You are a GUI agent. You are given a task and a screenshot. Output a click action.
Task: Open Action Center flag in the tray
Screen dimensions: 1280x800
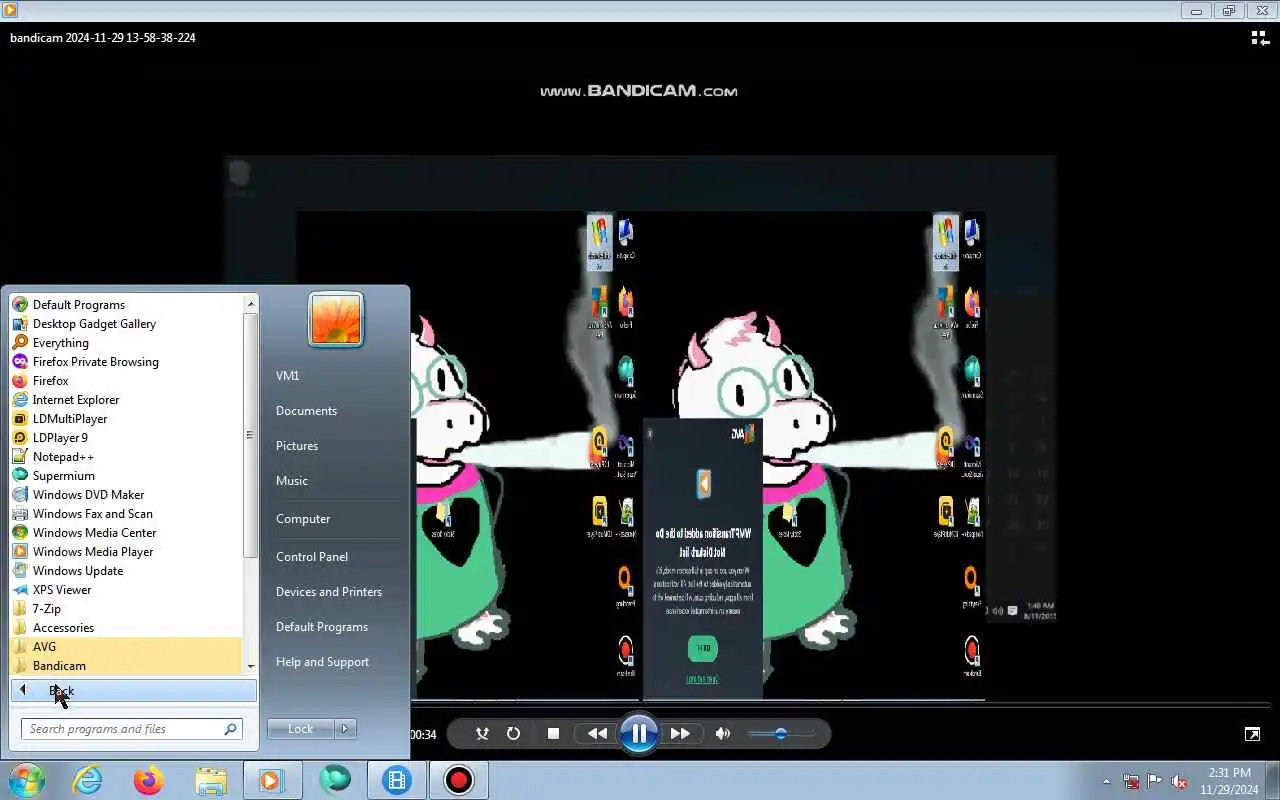(1155, 781)
